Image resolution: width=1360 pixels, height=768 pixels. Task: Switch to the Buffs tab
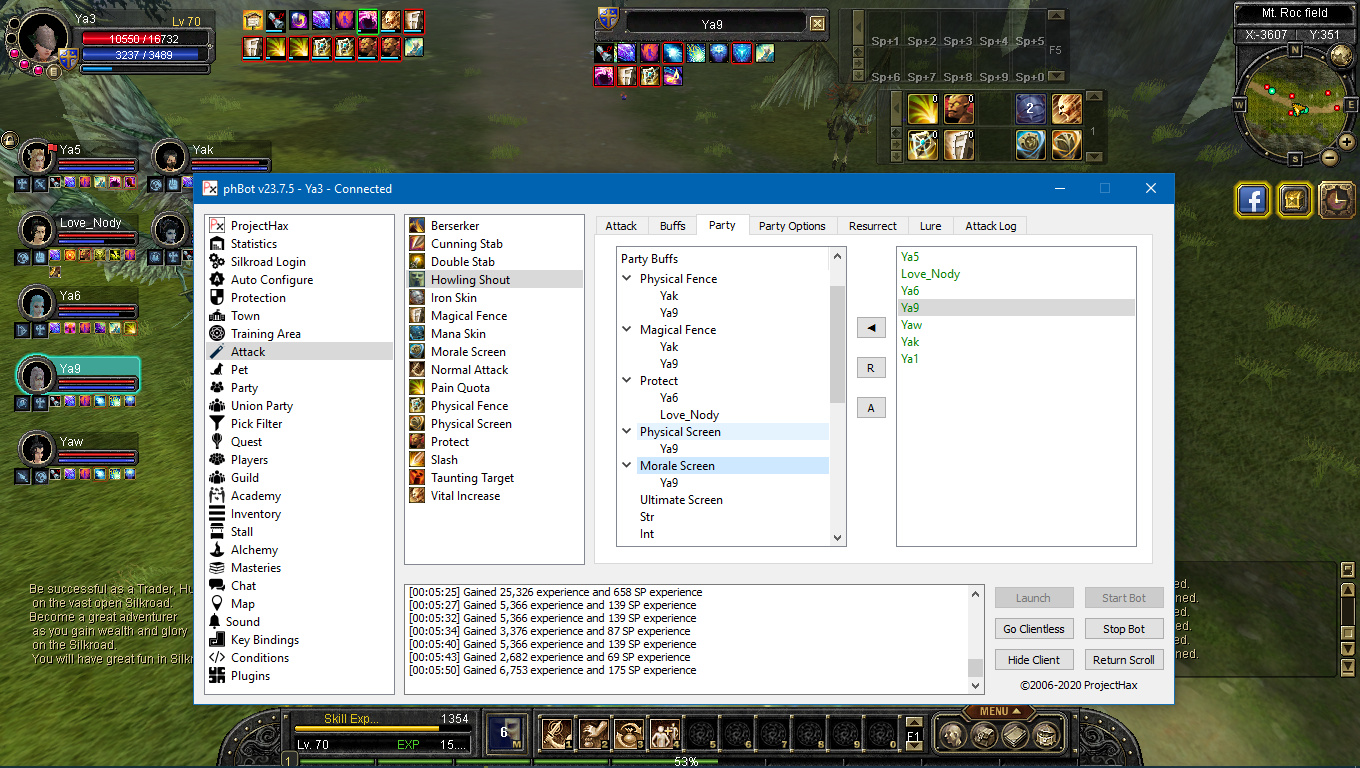672,226
